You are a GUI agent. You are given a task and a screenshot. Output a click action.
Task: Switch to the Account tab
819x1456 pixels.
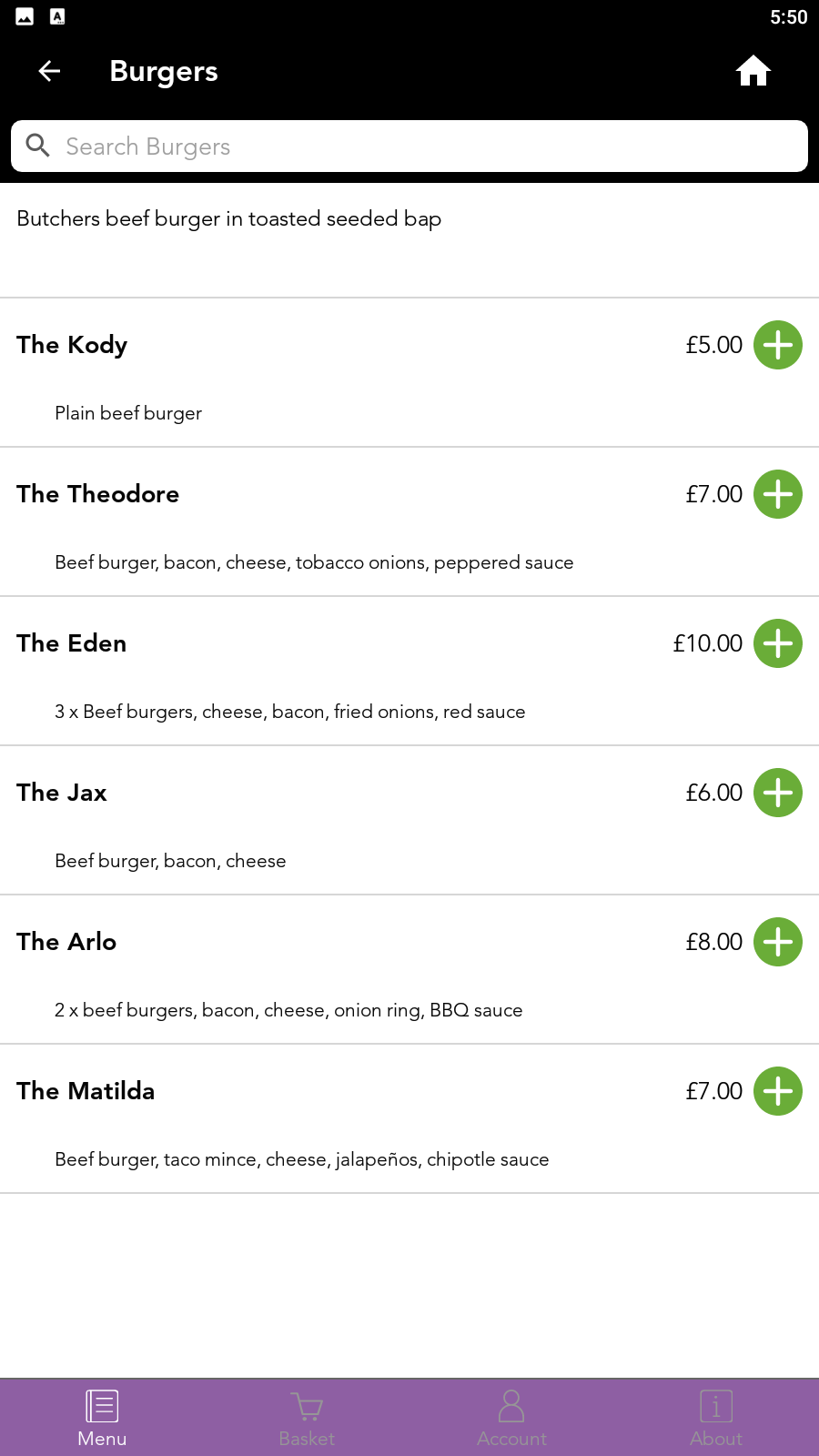pyautogui.click(x=511, y=1417)
